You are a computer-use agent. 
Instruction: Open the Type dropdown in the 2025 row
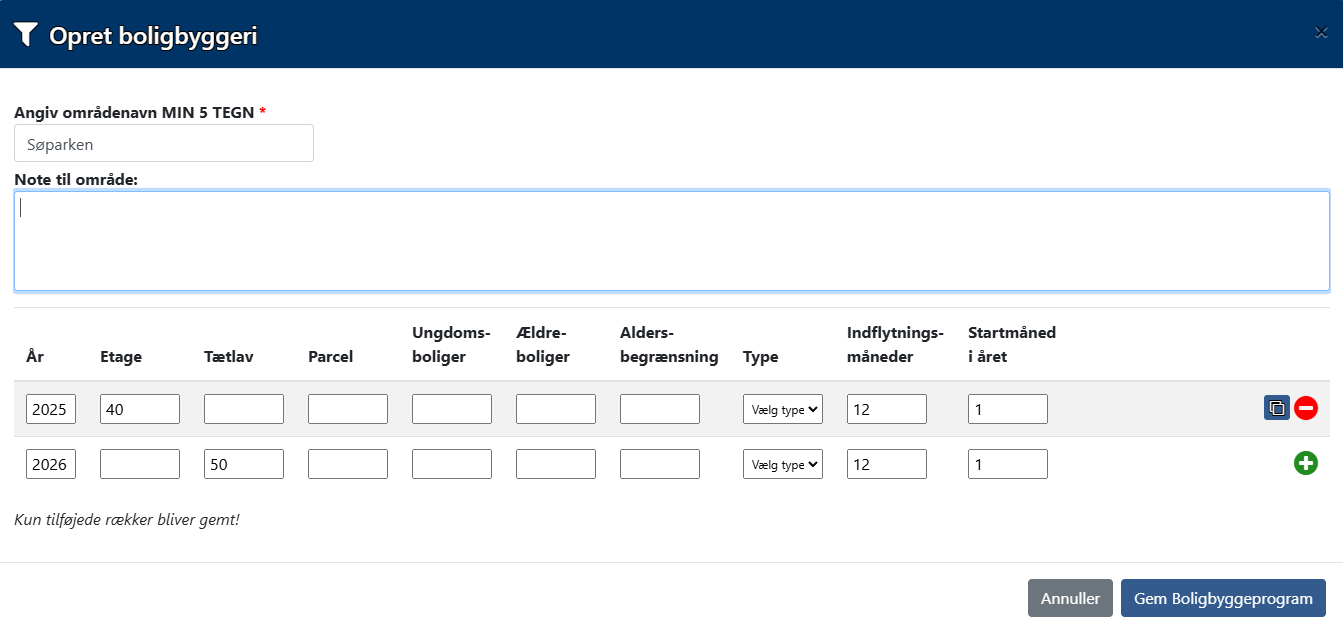tap(783, 409)
